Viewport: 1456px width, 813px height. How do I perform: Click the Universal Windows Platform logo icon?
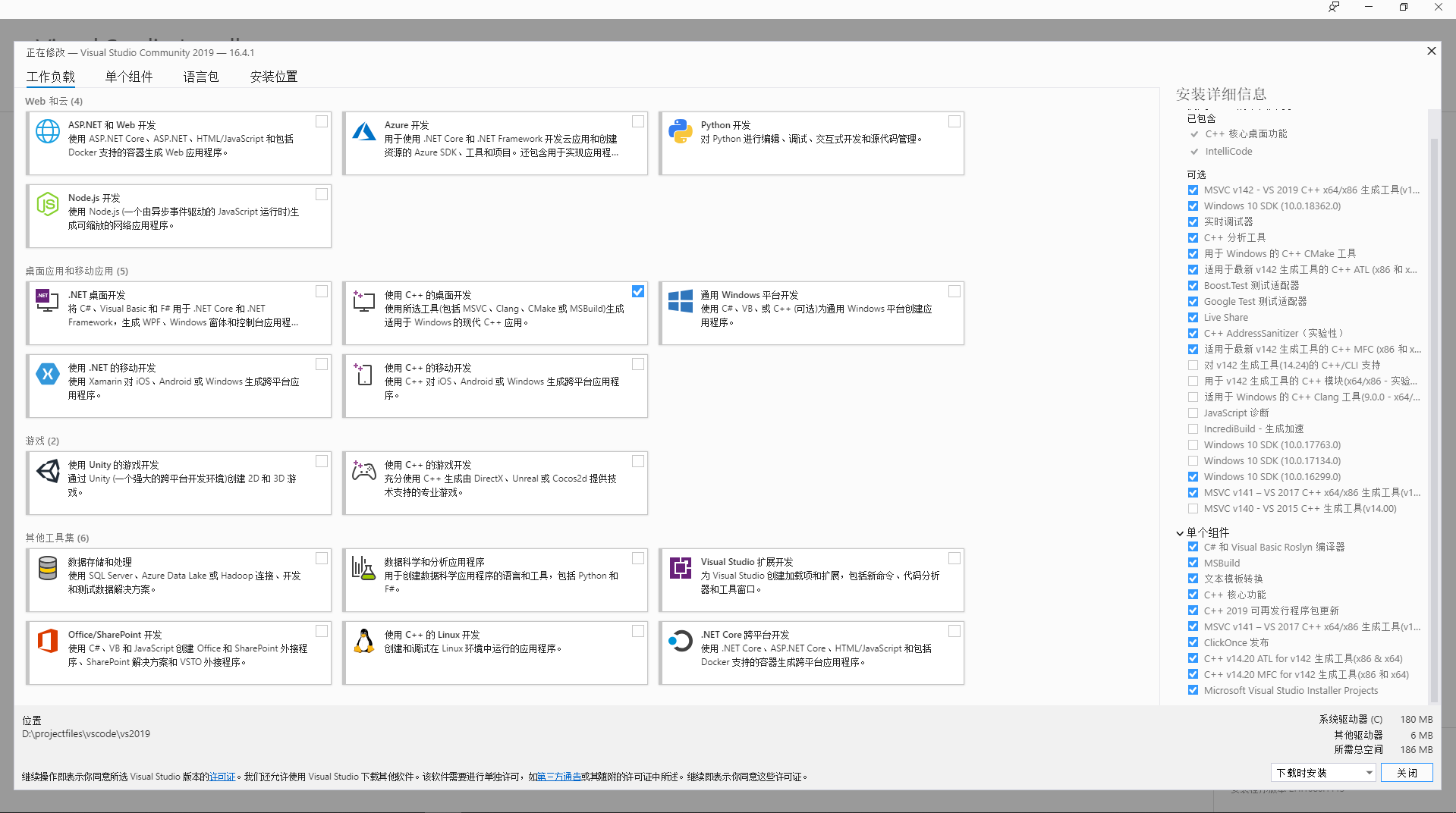[681, 301]
